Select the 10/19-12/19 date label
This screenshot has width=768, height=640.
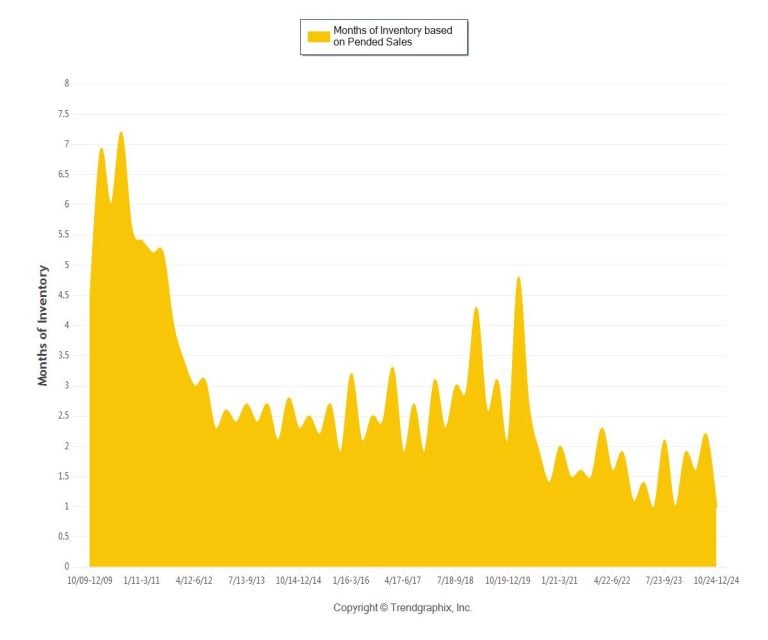(508, 580)
